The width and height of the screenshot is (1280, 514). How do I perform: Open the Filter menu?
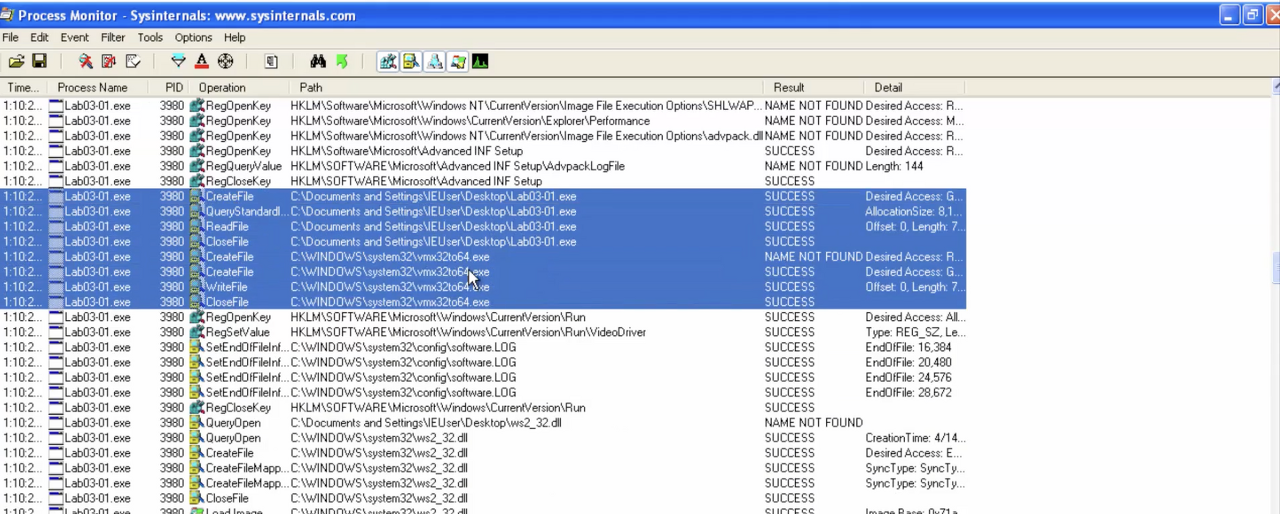click(x=113, y=37)
